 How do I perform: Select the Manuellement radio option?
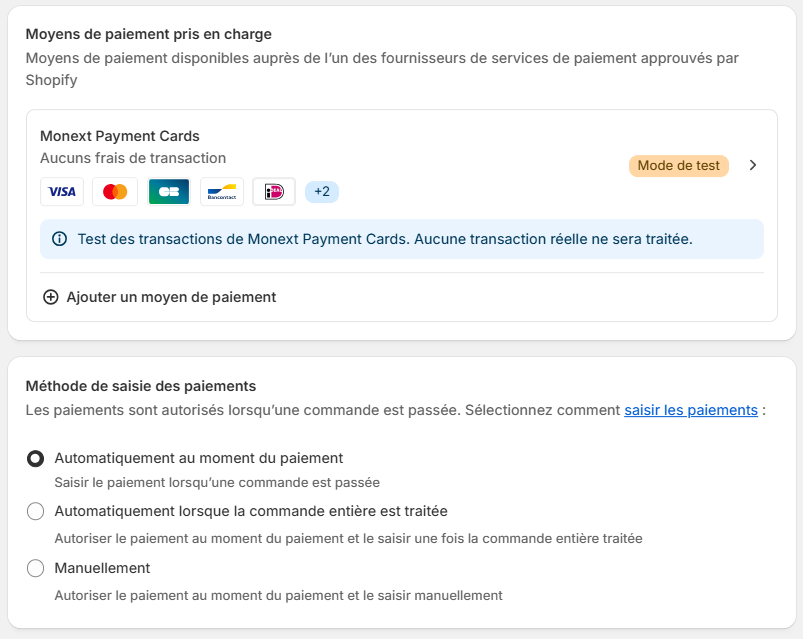click(35, 568)
